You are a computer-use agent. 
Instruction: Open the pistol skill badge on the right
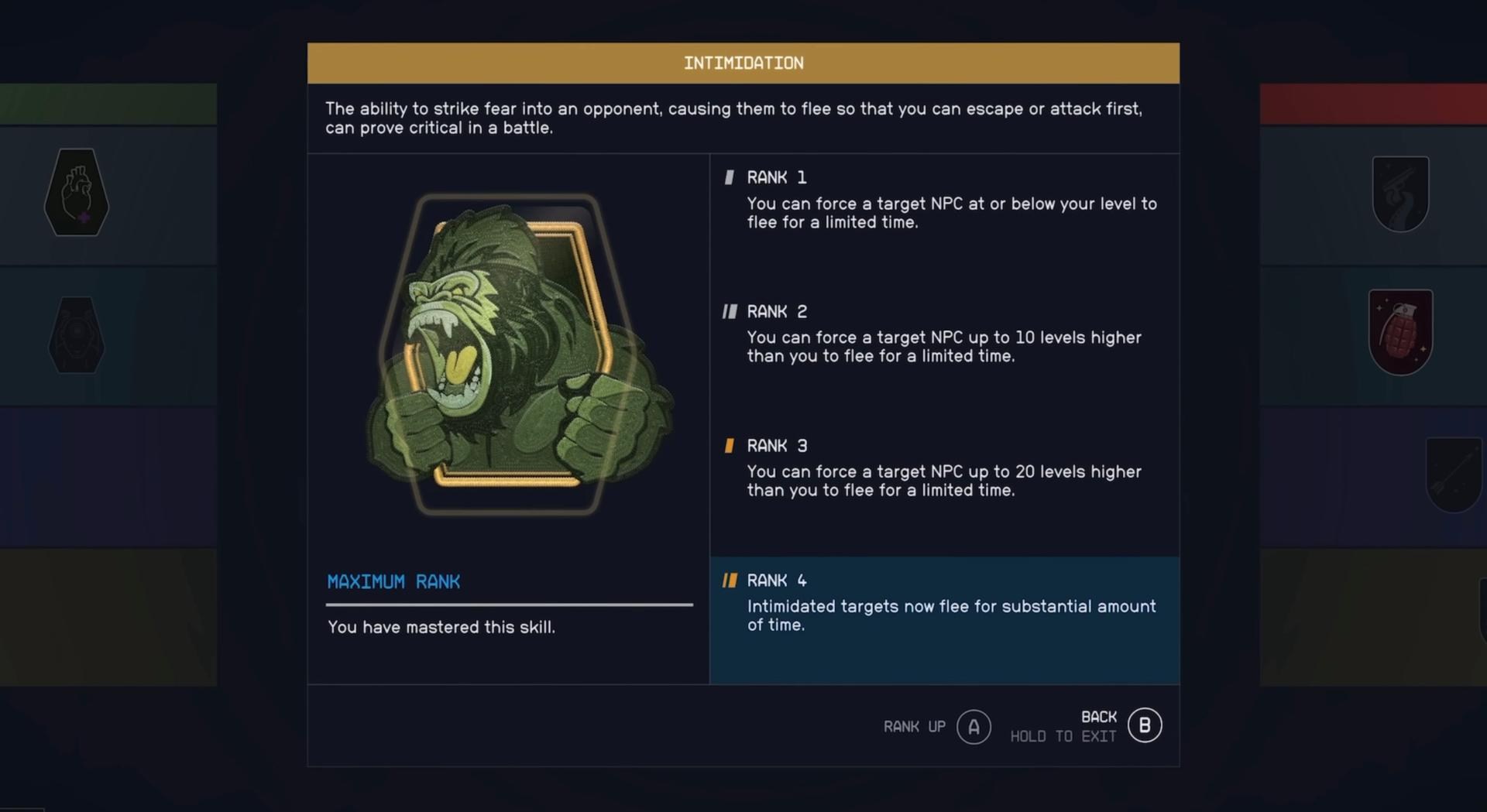pos(1400,194)
